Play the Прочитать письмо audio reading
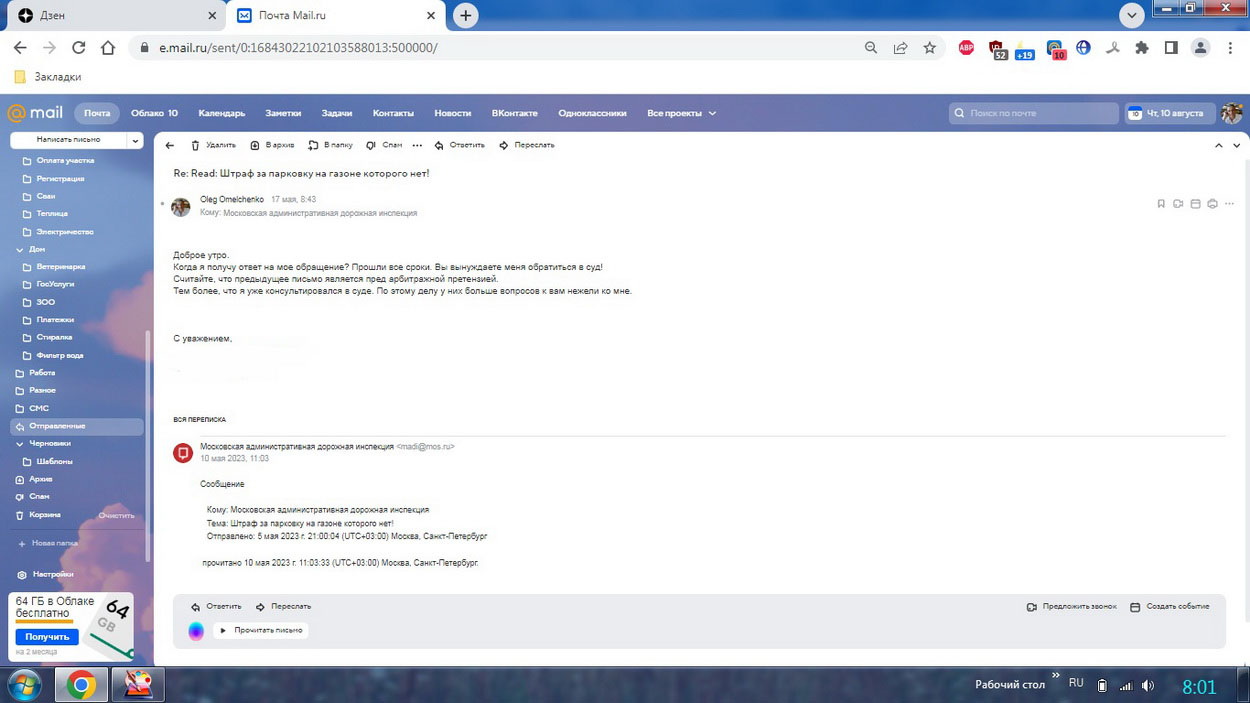 point(260,630)
